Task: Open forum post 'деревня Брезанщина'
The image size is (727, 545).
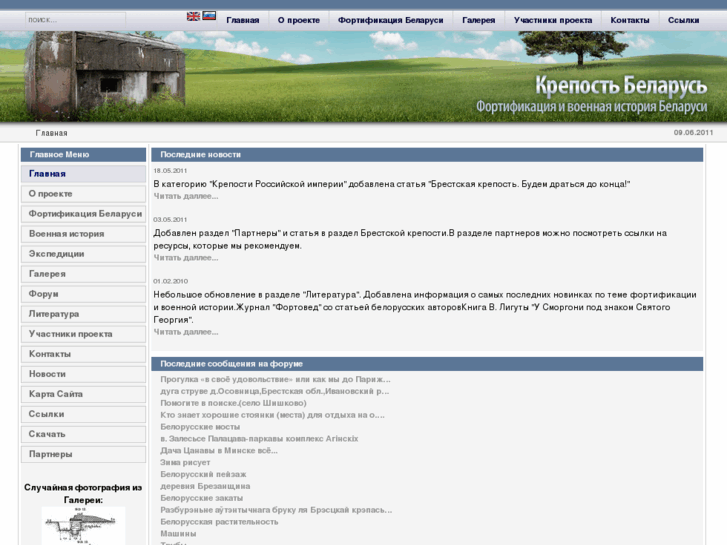Action: point(205,486)
